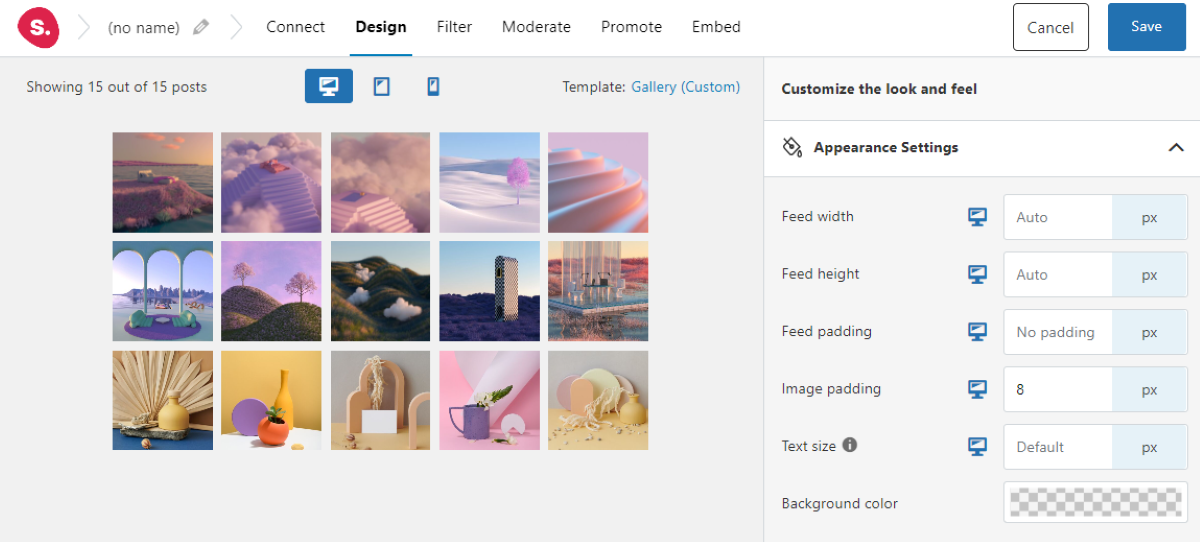Switch to desktop preview icon

pos(329,87)
